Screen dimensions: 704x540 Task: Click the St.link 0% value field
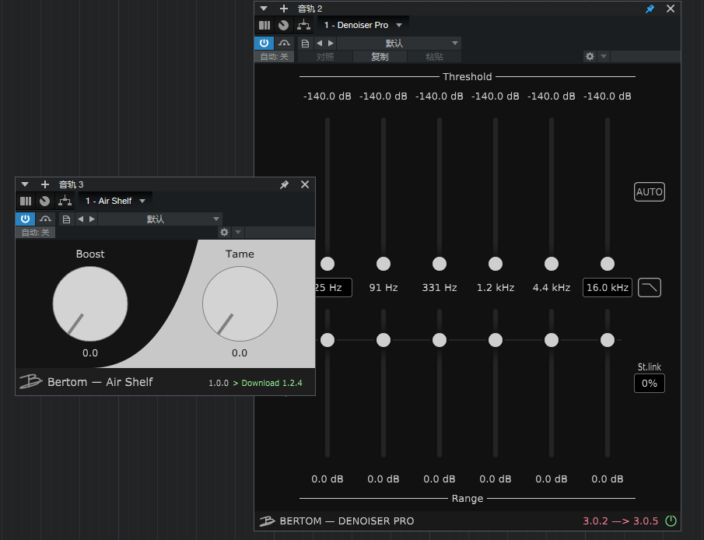(649, 383)
